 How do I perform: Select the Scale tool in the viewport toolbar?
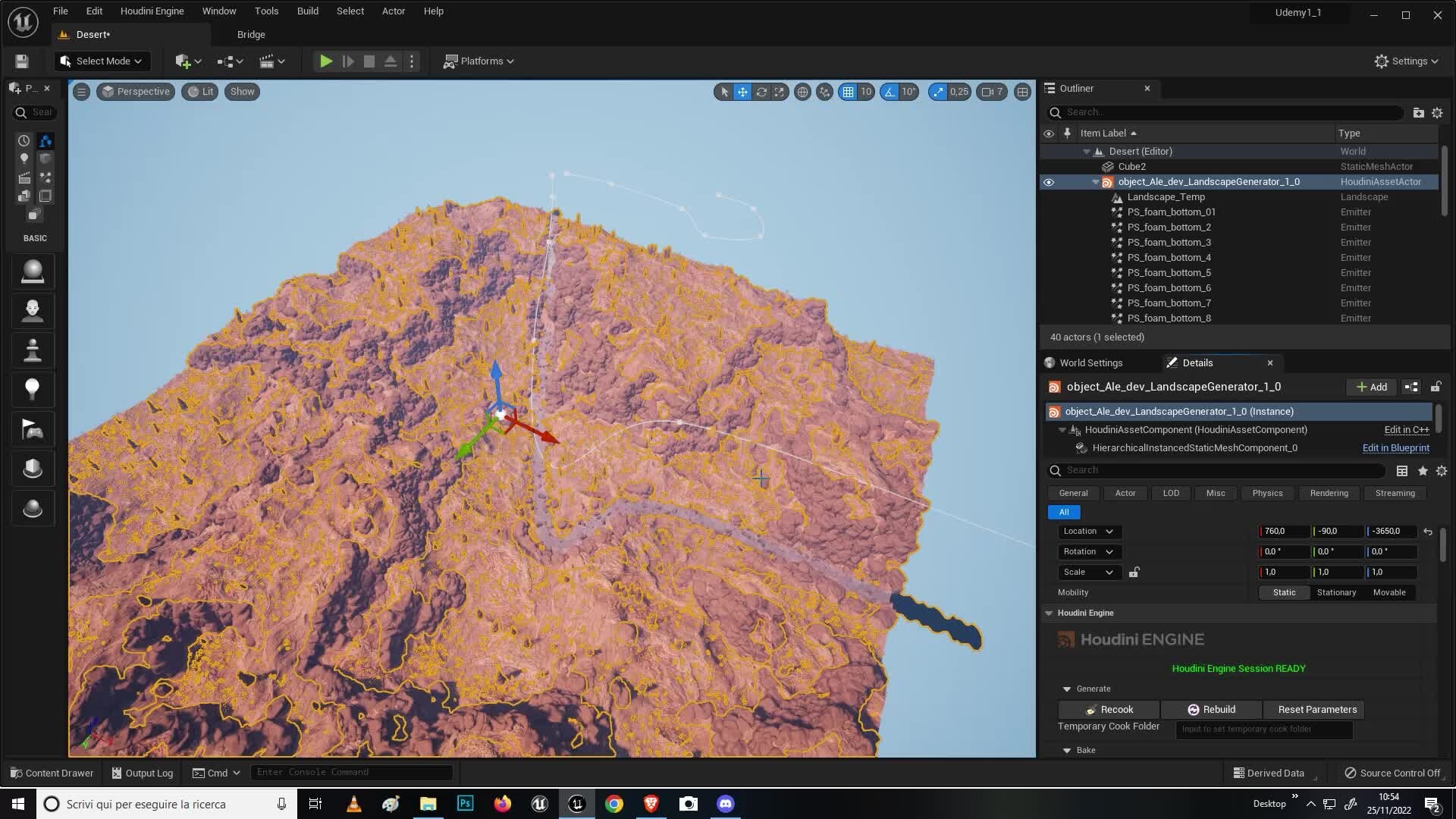pyautogui.click(x=779, y=92)
